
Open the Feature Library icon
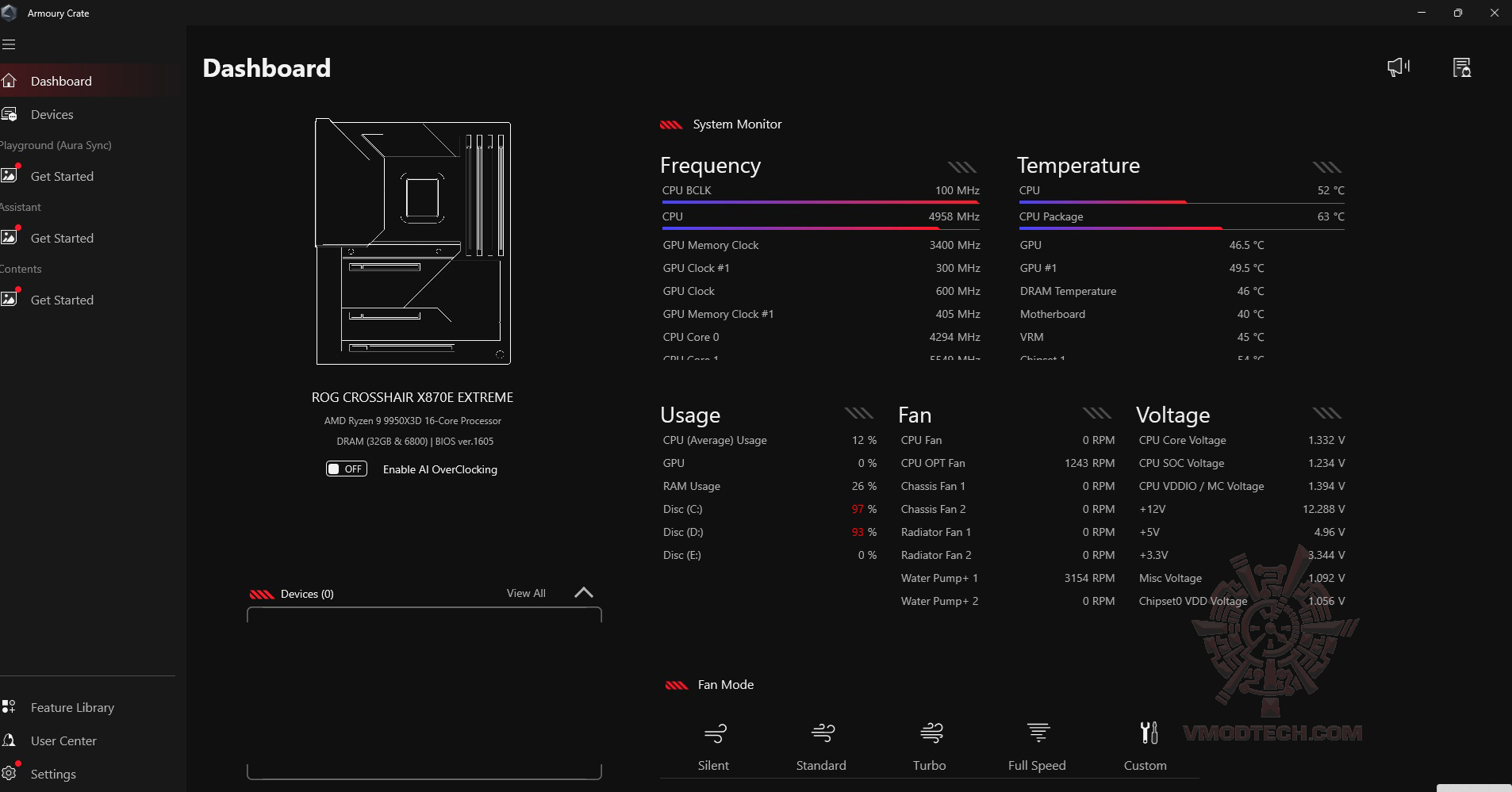pos(9,707)
